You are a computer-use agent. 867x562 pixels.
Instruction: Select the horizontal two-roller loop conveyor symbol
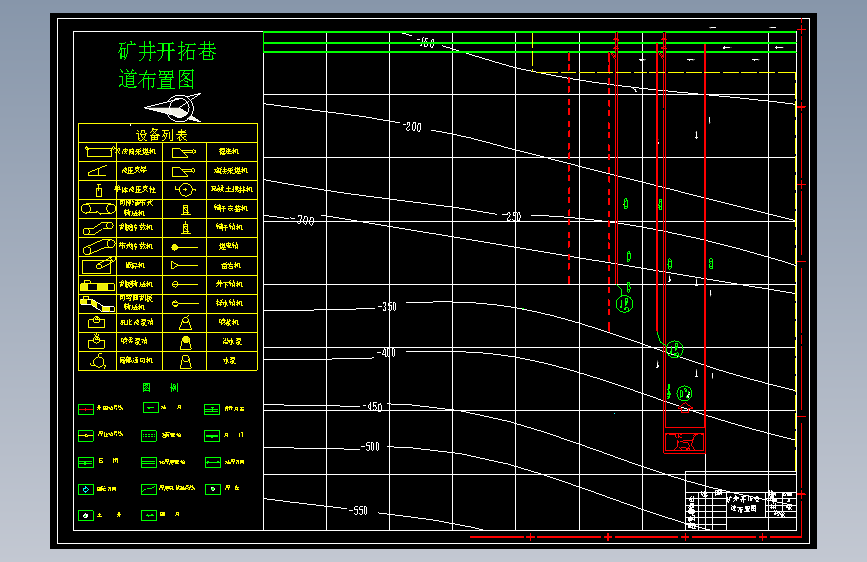[x=98, y=209]
